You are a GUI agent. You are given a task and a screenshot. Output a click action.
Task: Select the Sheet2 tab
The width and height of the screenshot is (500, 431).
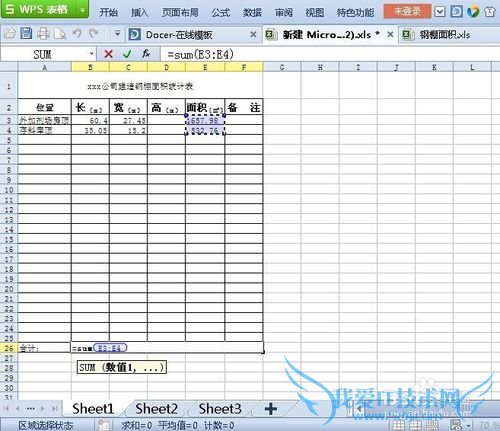pos(156,409)
